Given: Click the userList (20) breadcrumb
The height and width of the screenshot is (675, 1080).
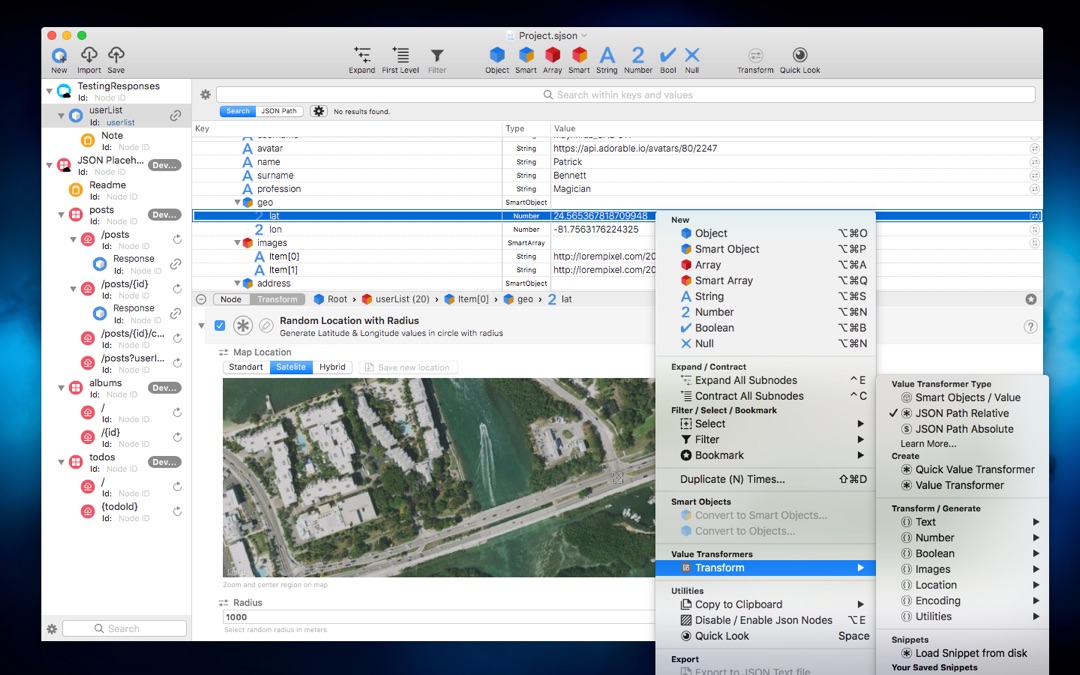Looking at the screenshot, I should (395, 299).
